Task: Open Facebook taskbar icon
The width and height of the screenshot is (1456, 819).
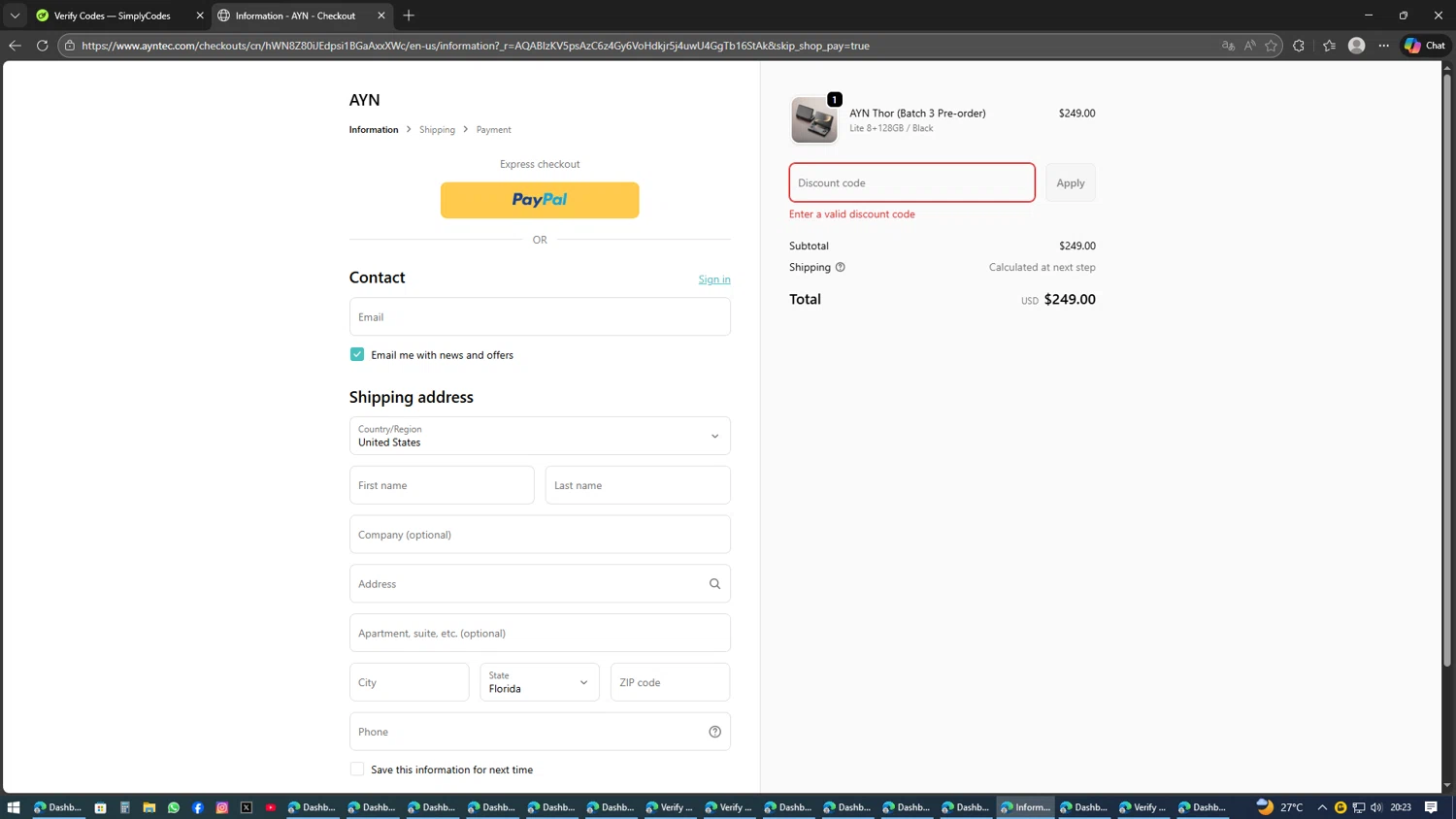Action: click(198, 807)
